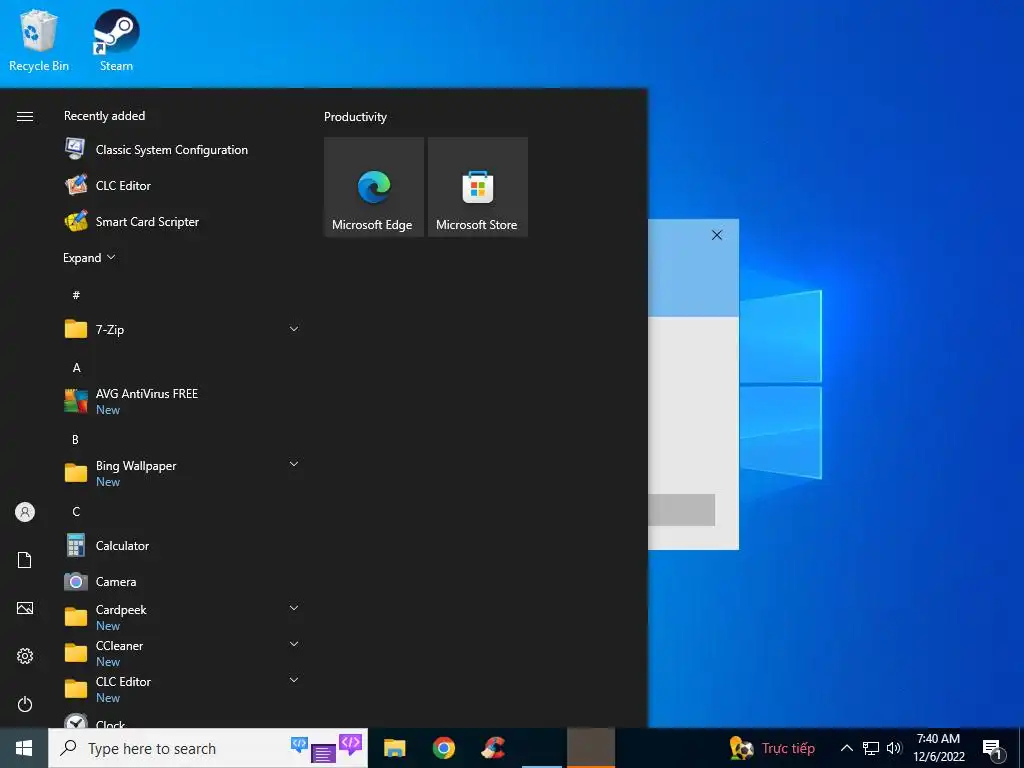Click the volume speaker tray icon
Viewport: 1024px width, 768px height.
894,748
